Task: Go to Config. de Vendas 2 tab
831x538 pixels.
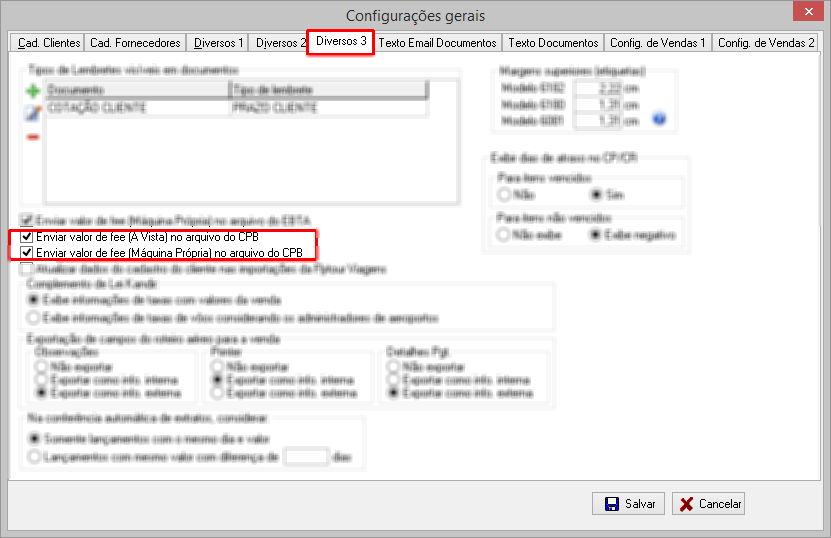Action: coord(766,43)
